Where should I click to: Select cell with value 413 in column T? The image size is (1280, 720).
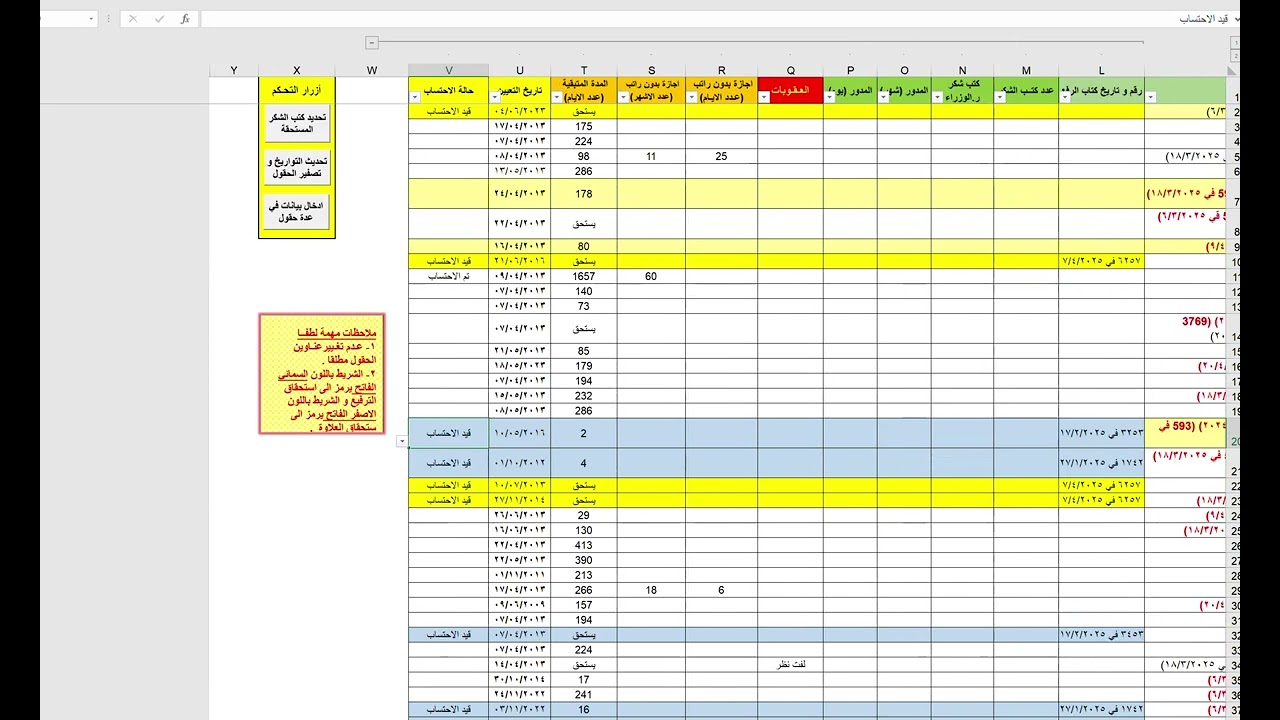coord(584,546)
